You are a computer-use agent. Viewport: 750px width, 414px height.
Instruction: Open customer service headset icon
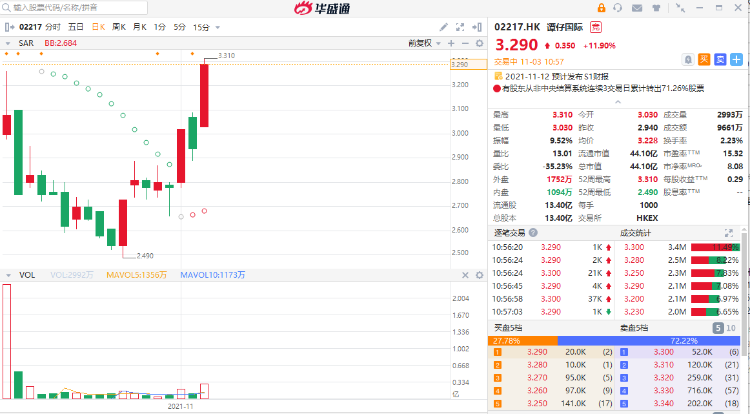pyautogui.click(x=618, y=8)
